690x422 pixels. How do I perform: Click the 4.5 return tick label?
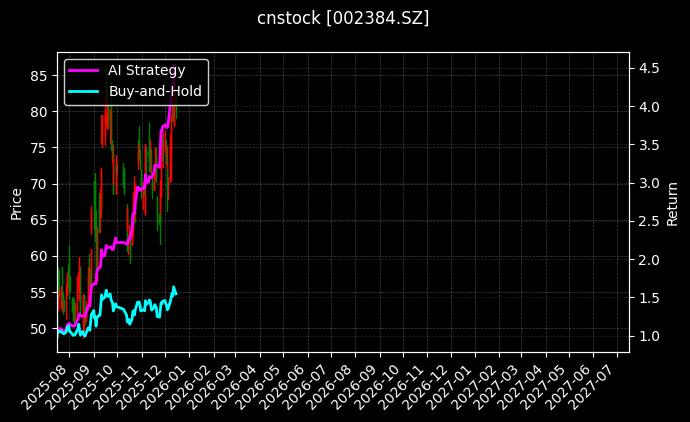coord(648,68)
